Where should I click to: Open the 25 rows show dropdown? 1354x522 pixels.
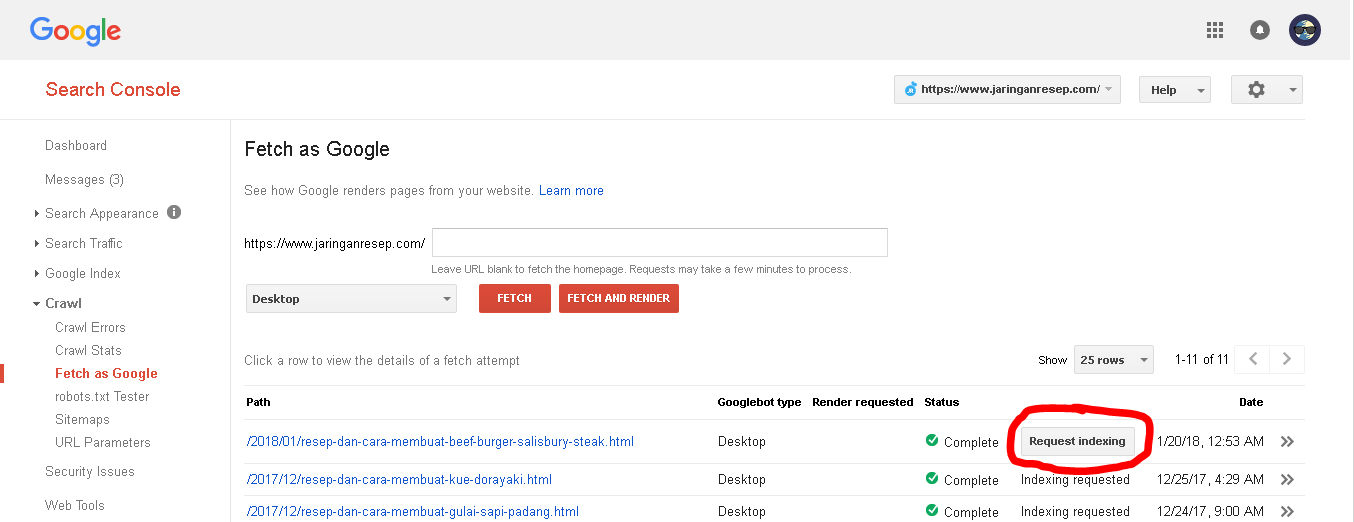(1113, 360)
